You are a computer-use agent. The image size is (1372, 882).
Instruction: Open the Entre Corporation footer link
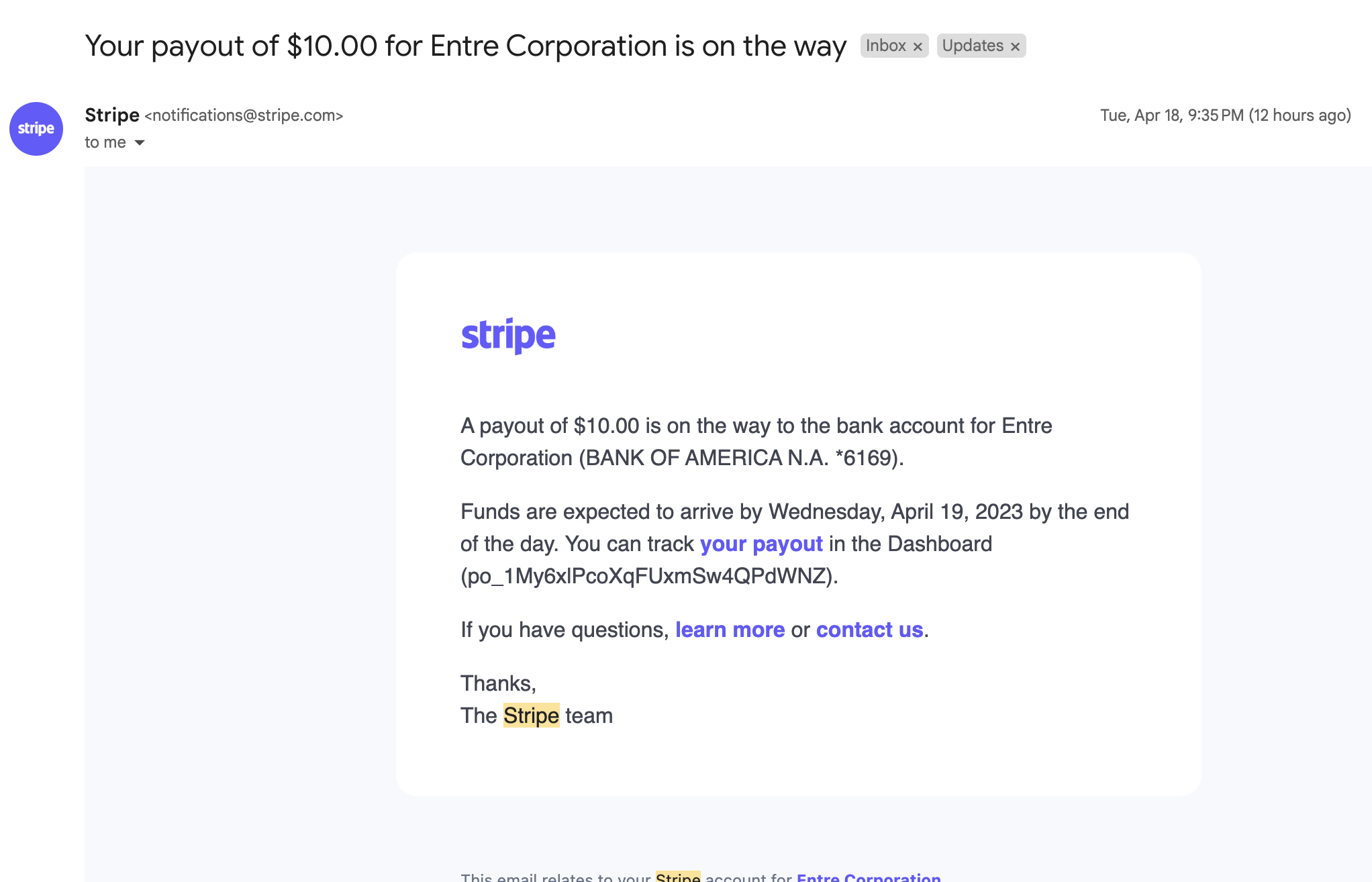[869, 876]
